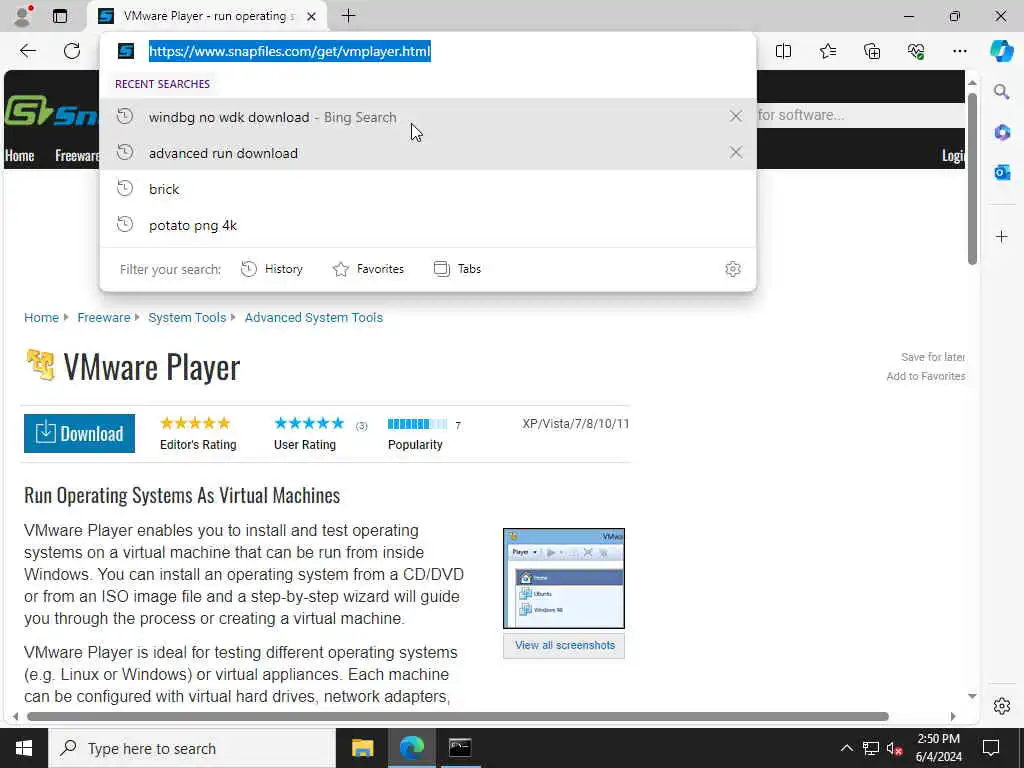Click the browser back arrow
Viewport: 1024px width, 768px height.
point(27,51)
